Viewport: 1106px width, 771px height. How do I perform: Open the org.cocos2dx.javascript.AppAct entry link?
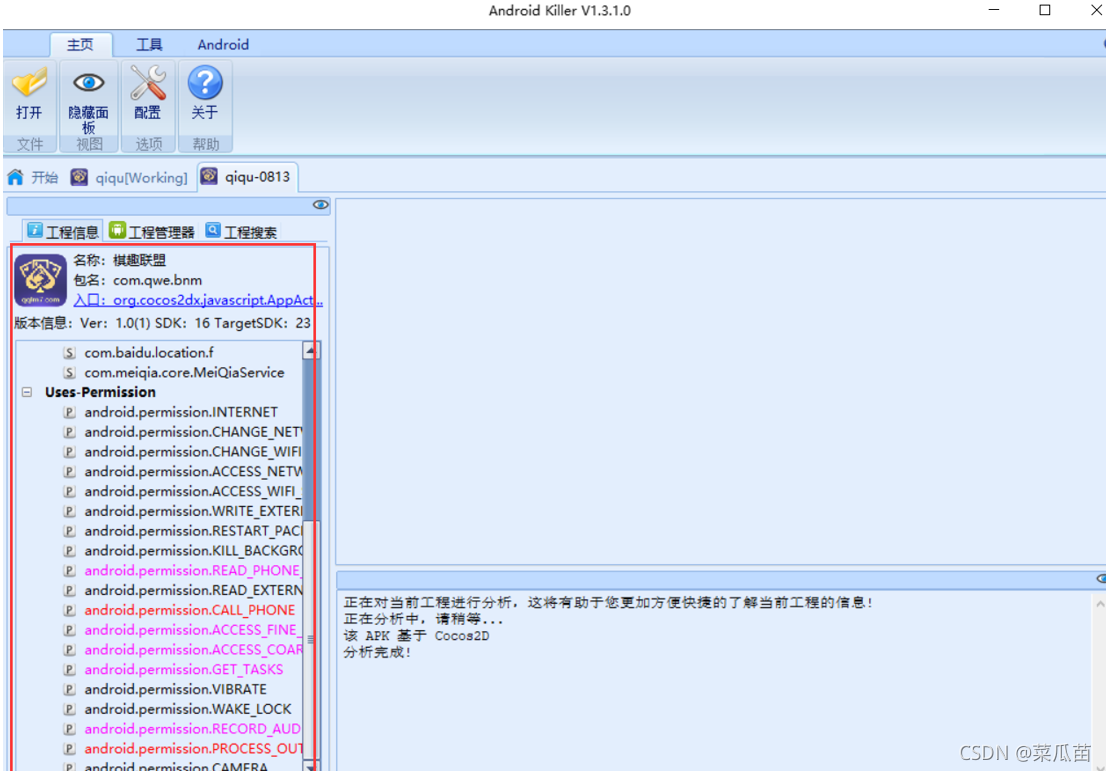pyautogui.click(x=198, y=300)
